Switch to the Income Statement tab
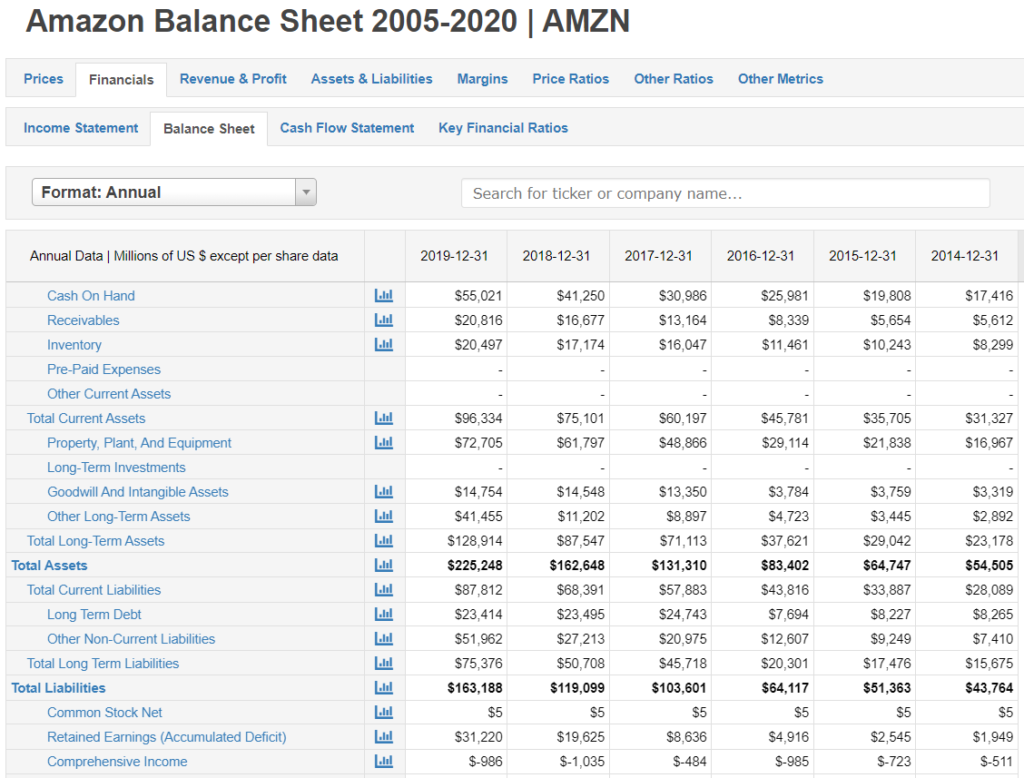 click(x=79, y=127)
